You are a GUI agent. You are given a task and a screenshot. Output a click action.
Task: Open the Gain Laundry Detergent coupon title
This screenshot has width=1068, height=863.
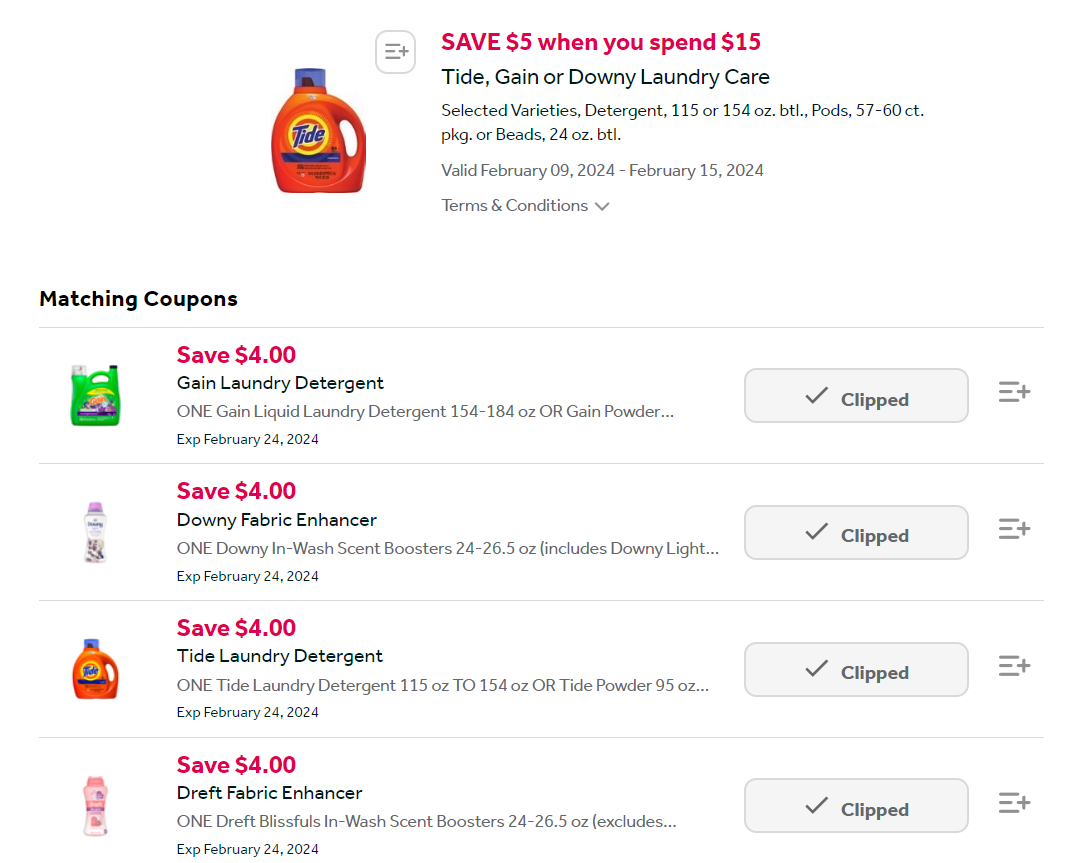(x=280, y=383)
